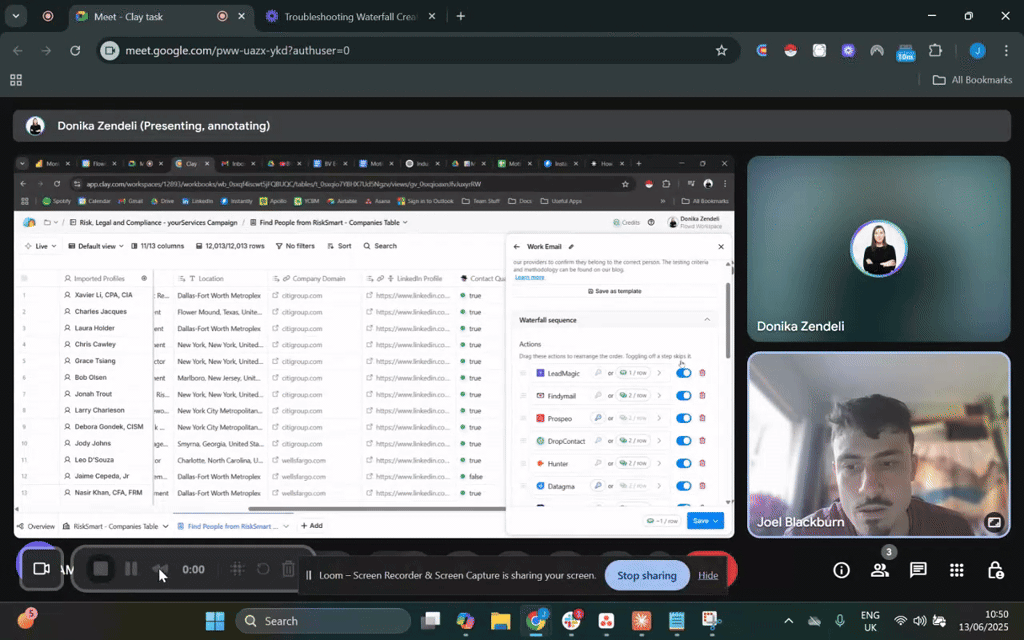Expand the Save button dropdown arrow
1024x640 pixels.
(x=717, y=521)
